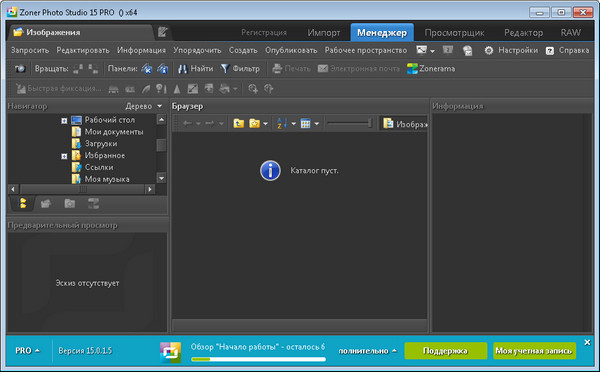Adjust the thumbnail size slider

[x=349, y=124]
